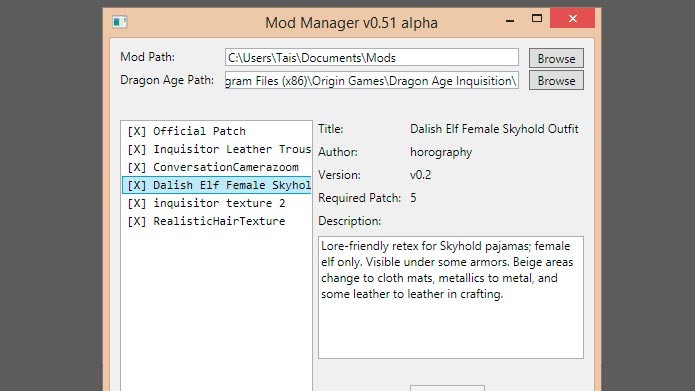Select the Dalish Elf Female Skyhold mod entry
The height and width of the screenshot is (391, 695).
tap(217, 185)
